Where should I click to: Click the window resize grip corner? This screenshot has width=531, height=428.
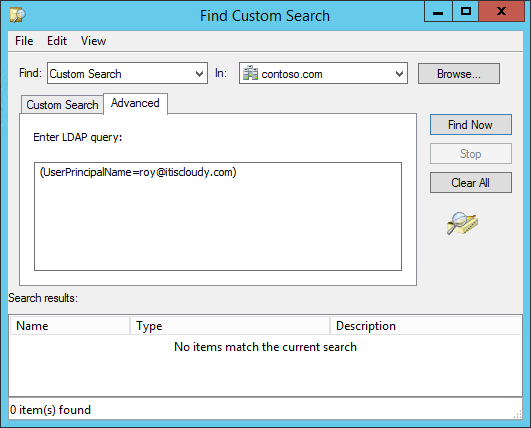[x=517, y=414]
